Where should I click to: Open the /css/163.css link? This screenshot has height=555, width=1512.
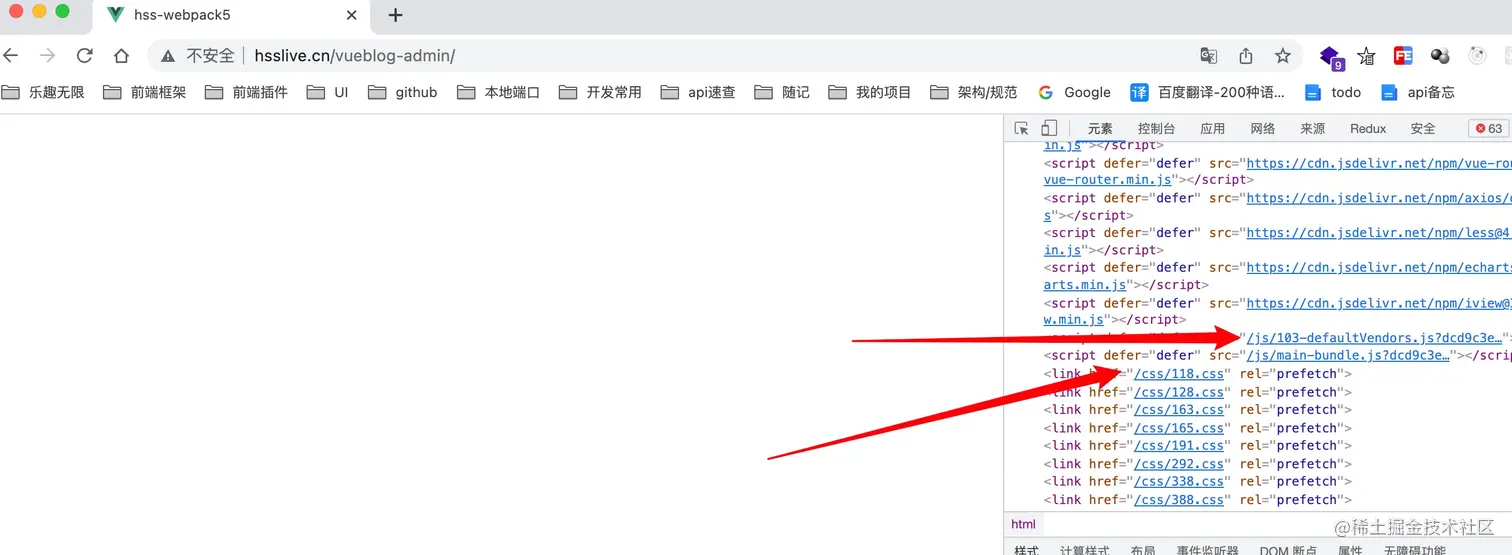[1179, 410]
